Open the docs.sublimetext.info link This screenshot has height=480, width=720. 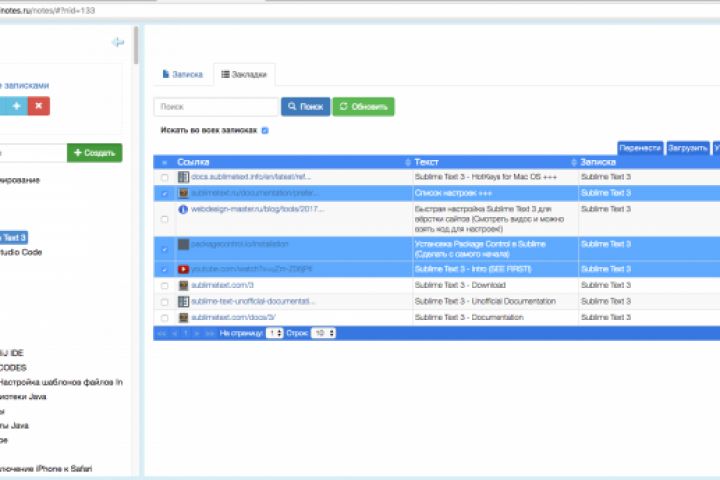pos(251,177)
